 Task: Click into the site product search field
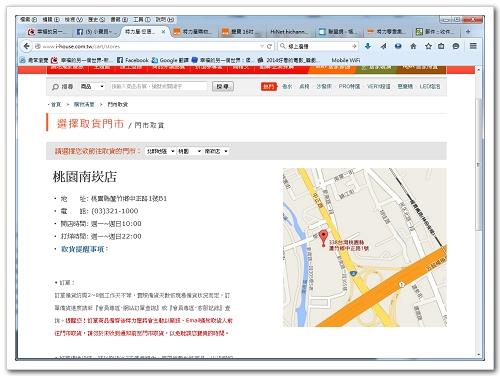click(159, 86)
